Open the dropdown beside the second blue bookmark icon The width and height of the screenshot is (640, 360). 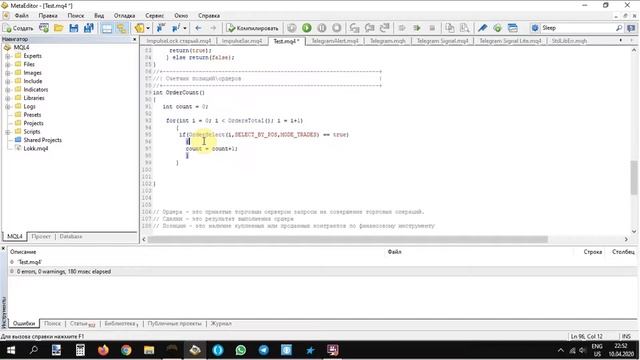[185, 28]
